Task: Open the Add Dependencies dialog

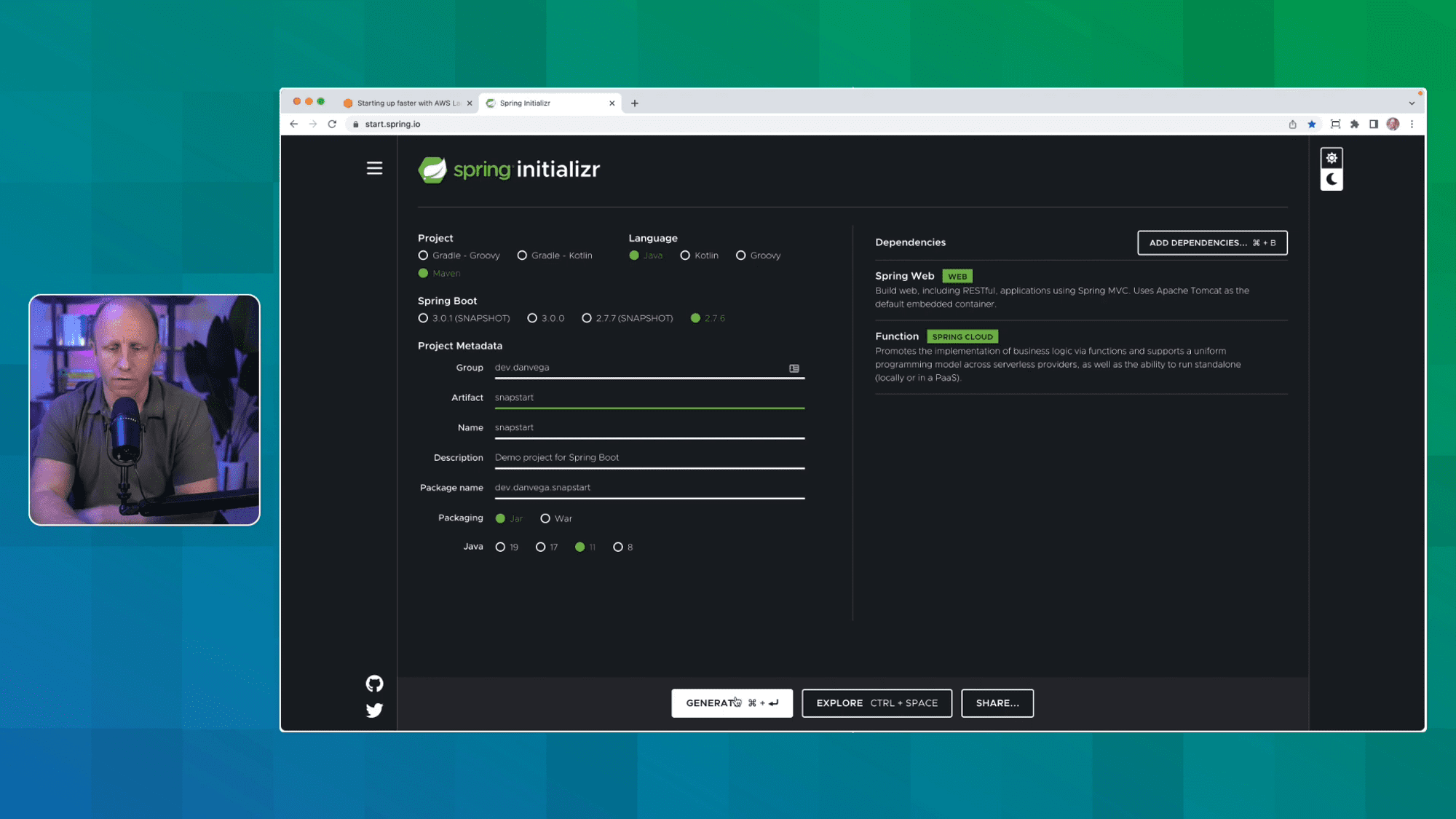Action: [1211, 242]
